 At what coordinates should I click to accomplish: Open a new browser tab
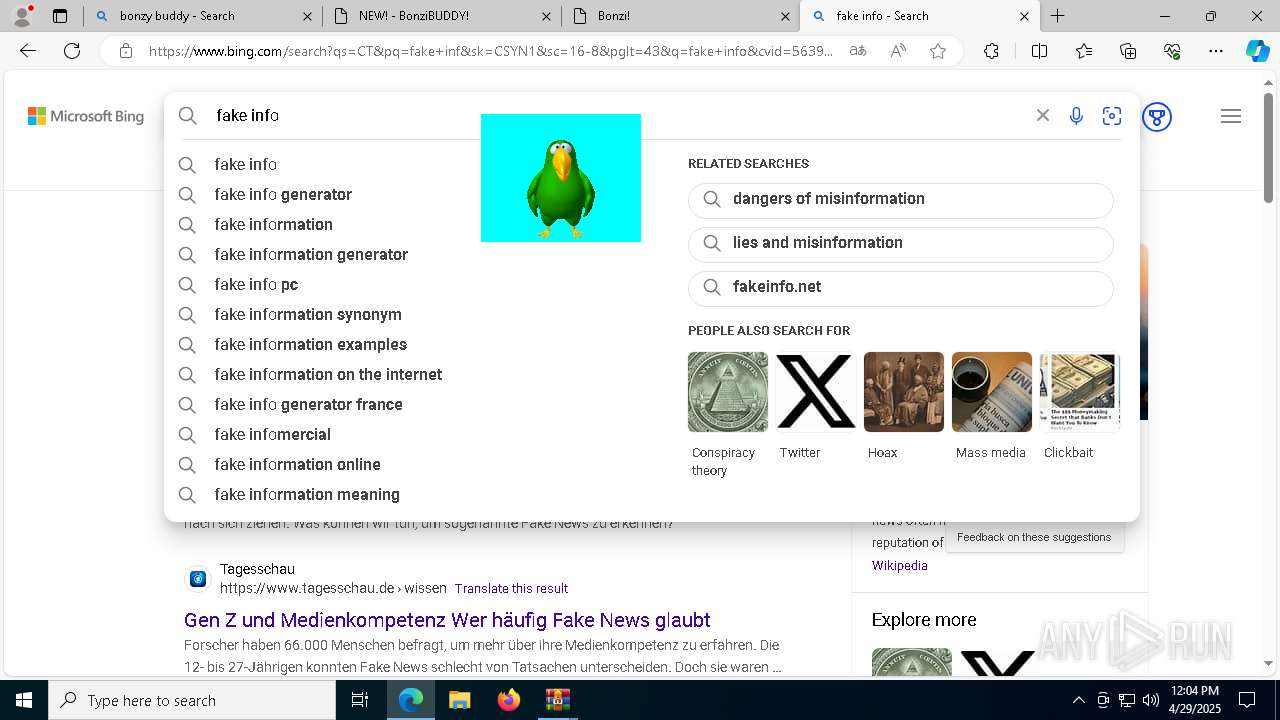(x=1057, y=16)
